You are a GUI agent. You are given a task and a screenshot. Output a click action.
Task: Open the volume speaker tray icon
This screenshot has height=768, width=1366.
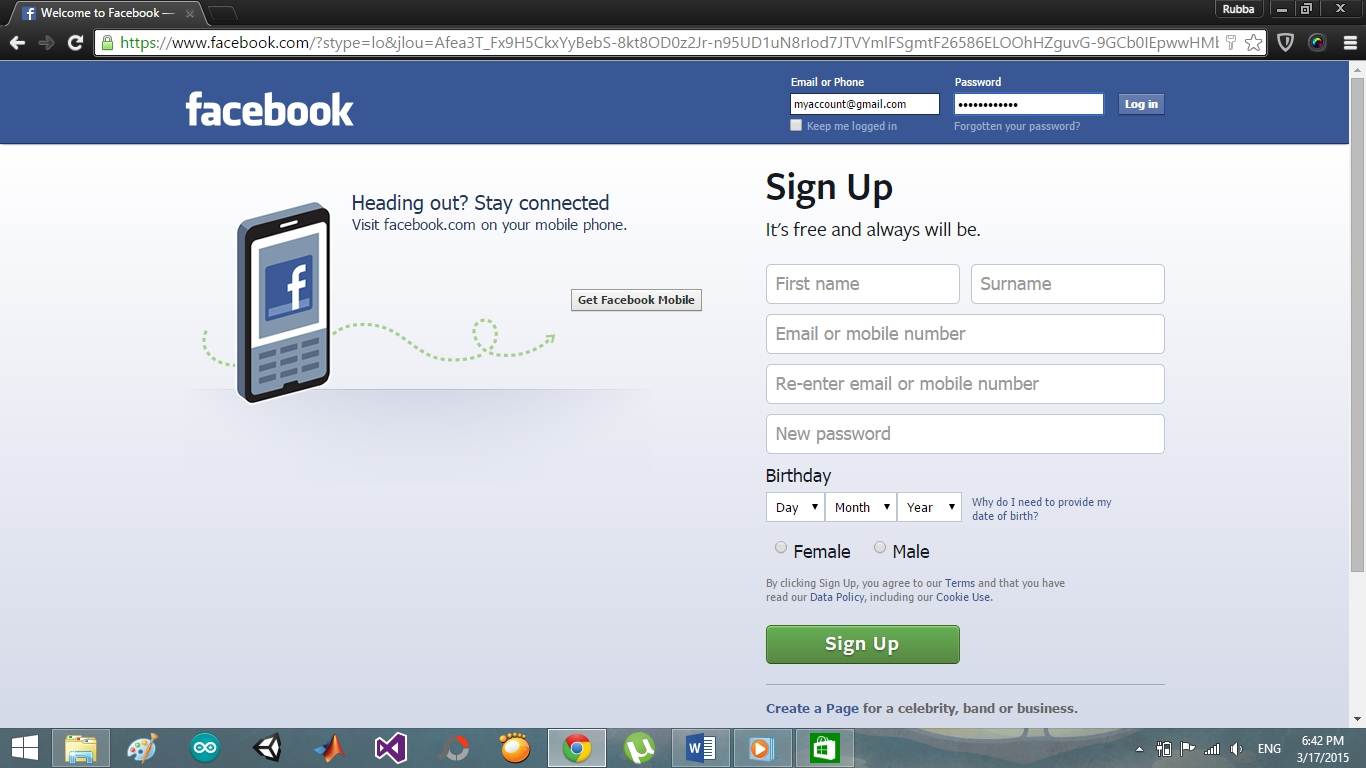click(1237, 748)
